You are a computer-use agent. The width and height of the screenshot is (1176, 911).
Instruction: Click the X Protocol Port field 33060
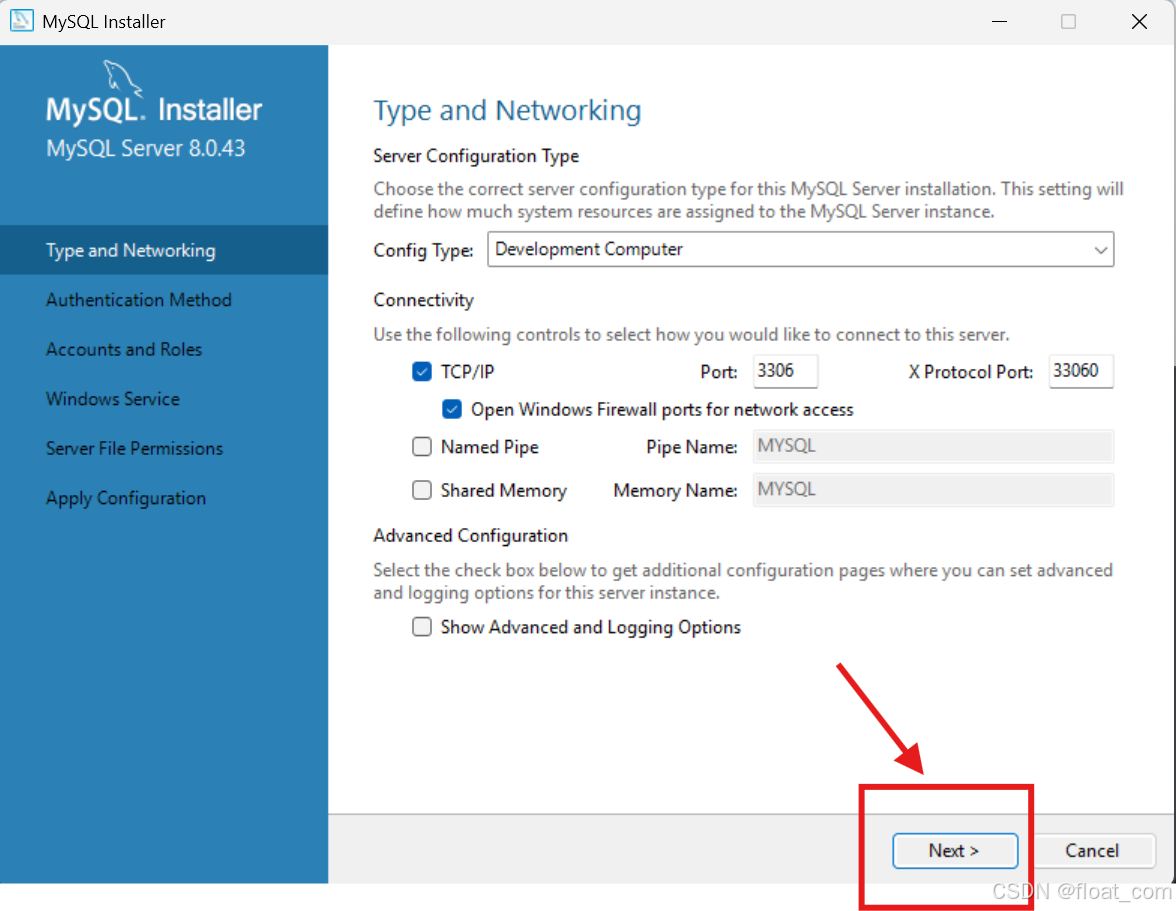[x=1081, y=370]
